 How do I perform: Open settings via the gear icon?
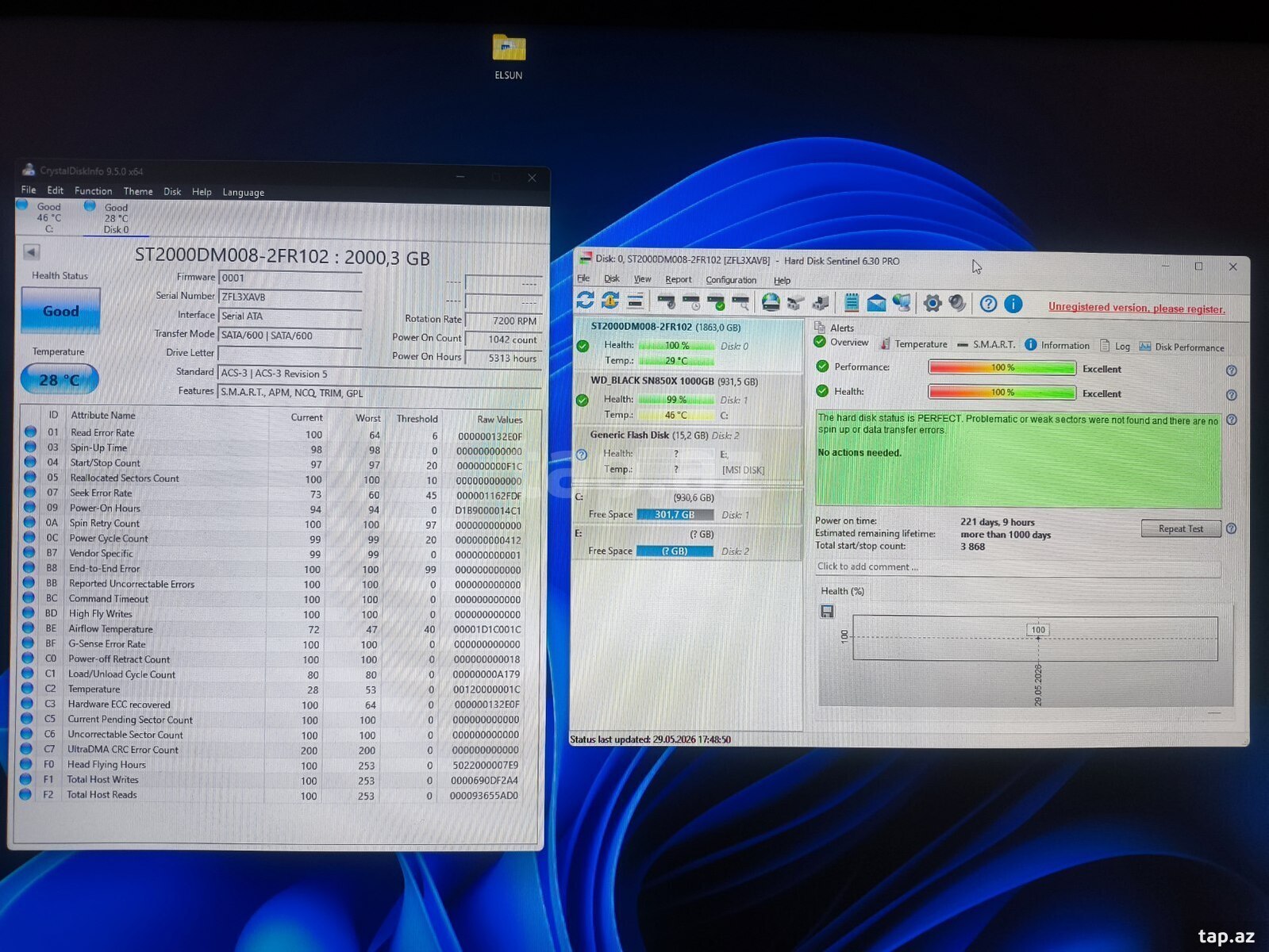[933, 303]
